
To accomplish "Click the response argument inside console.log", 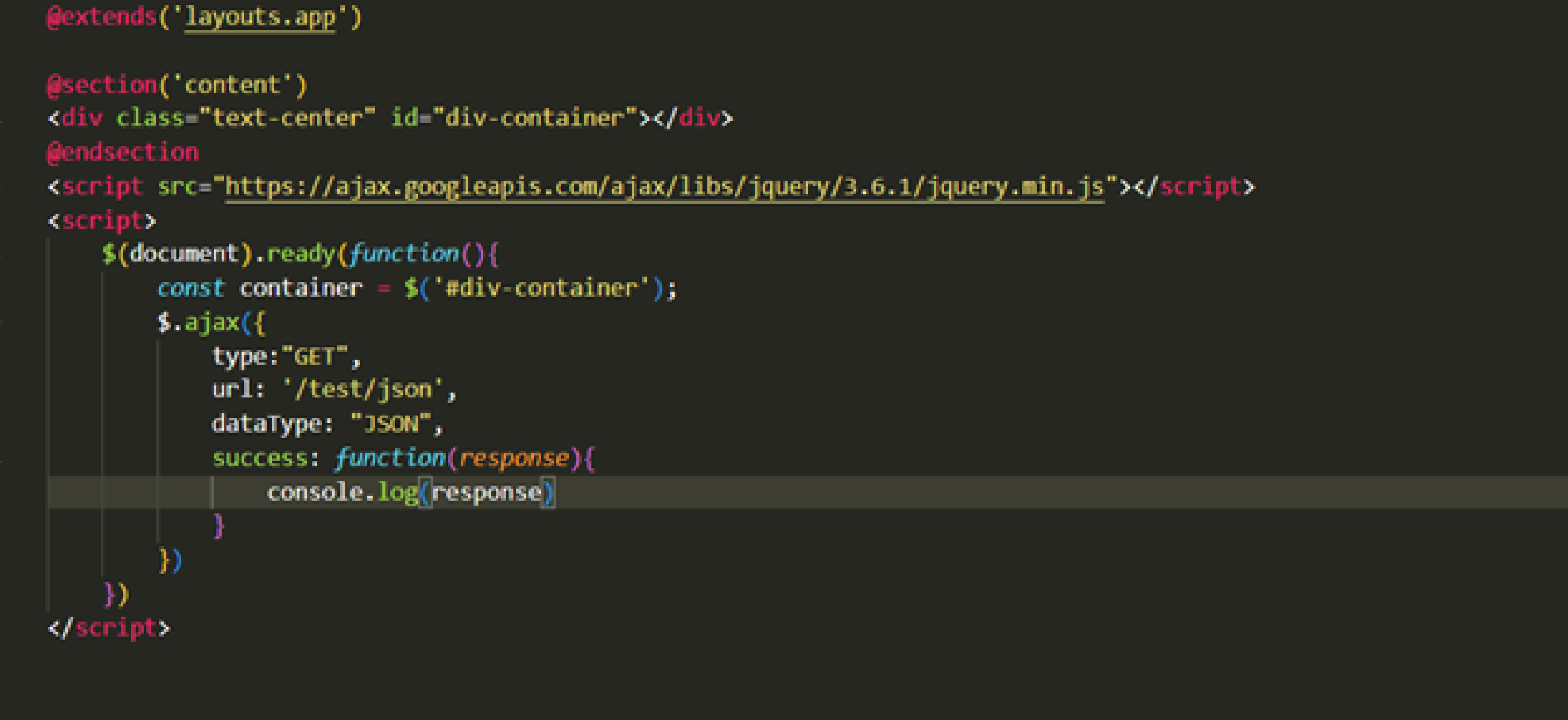I will (487, 492).
